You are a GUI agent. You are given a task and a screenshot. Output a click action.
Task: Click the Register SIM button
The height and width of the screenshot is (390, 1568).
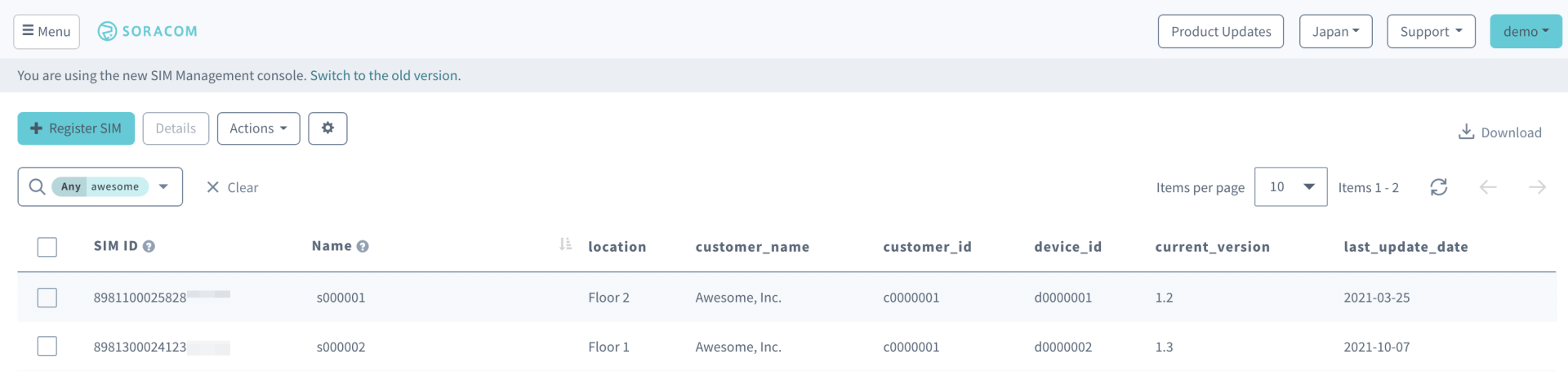tap(76, 128)
